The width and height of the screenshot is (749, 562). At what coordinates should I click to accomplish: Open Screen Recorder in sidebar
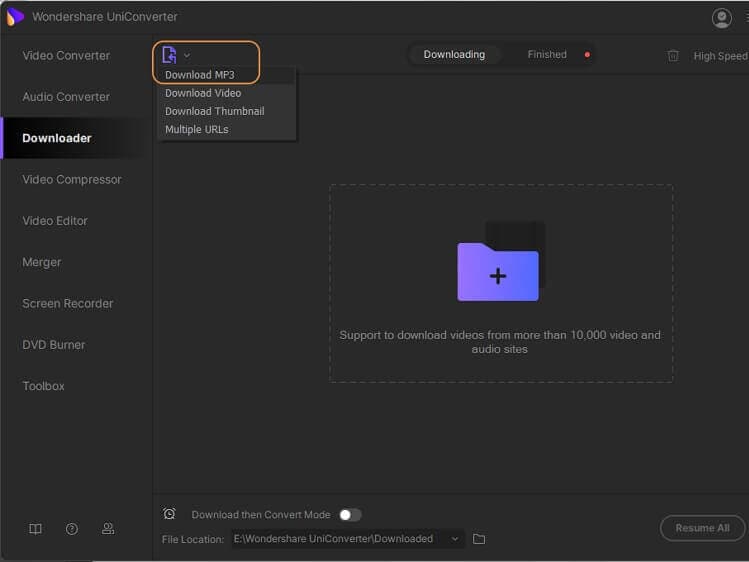coord(68,303)
